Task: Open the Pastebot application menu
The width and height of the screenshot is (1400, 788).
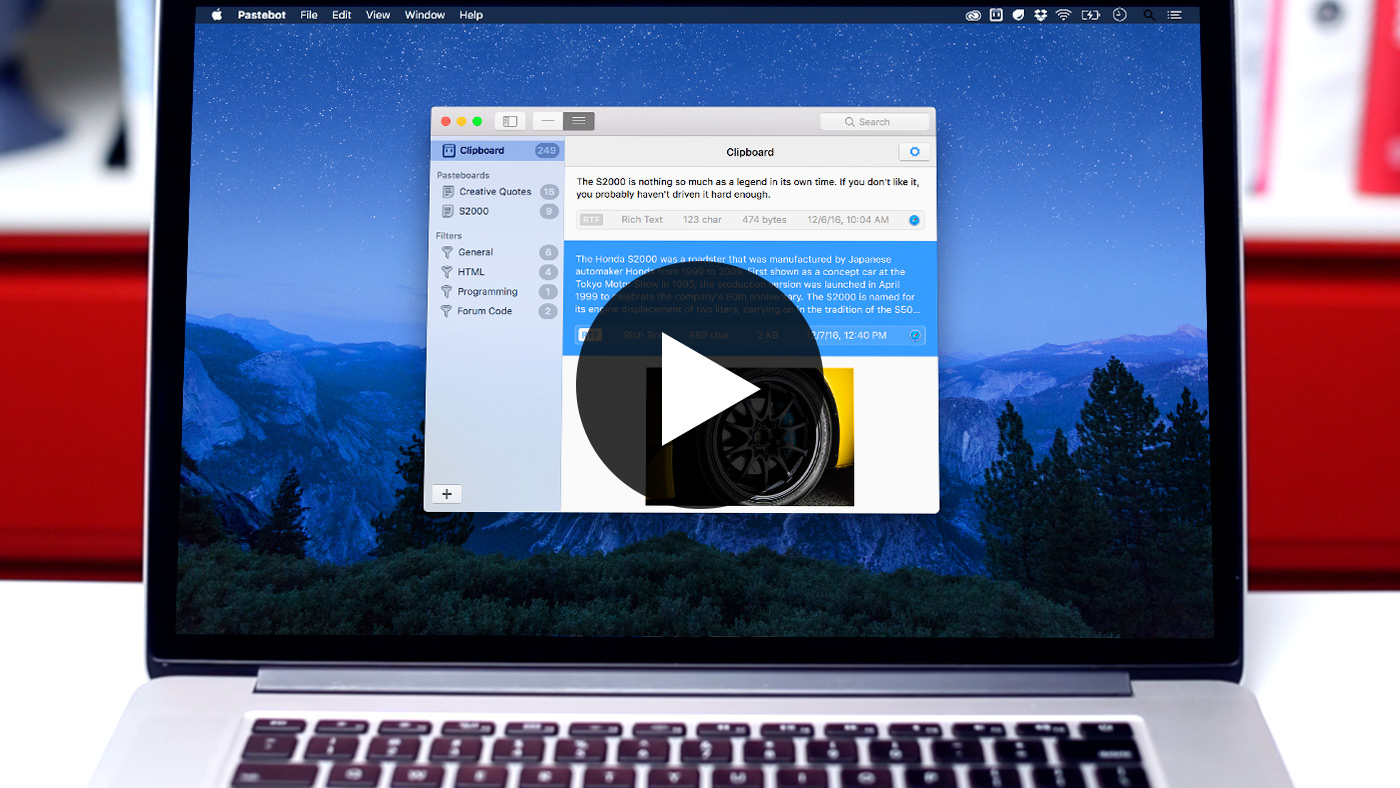Action: (x=260, y=15)
